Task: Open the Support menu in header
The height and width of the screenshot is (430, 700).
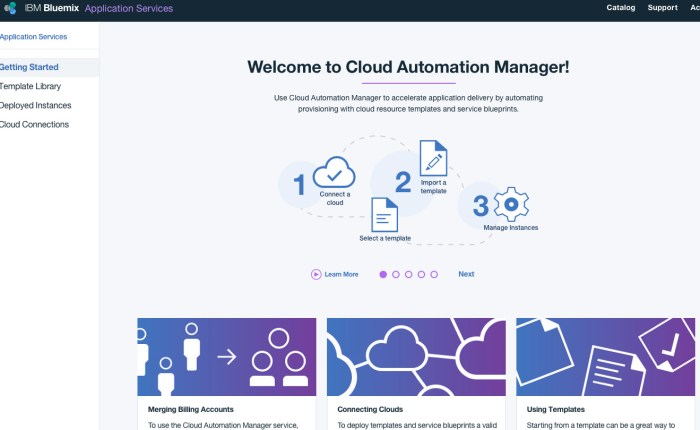Action: pyautogui.click(x=662, y=8)
